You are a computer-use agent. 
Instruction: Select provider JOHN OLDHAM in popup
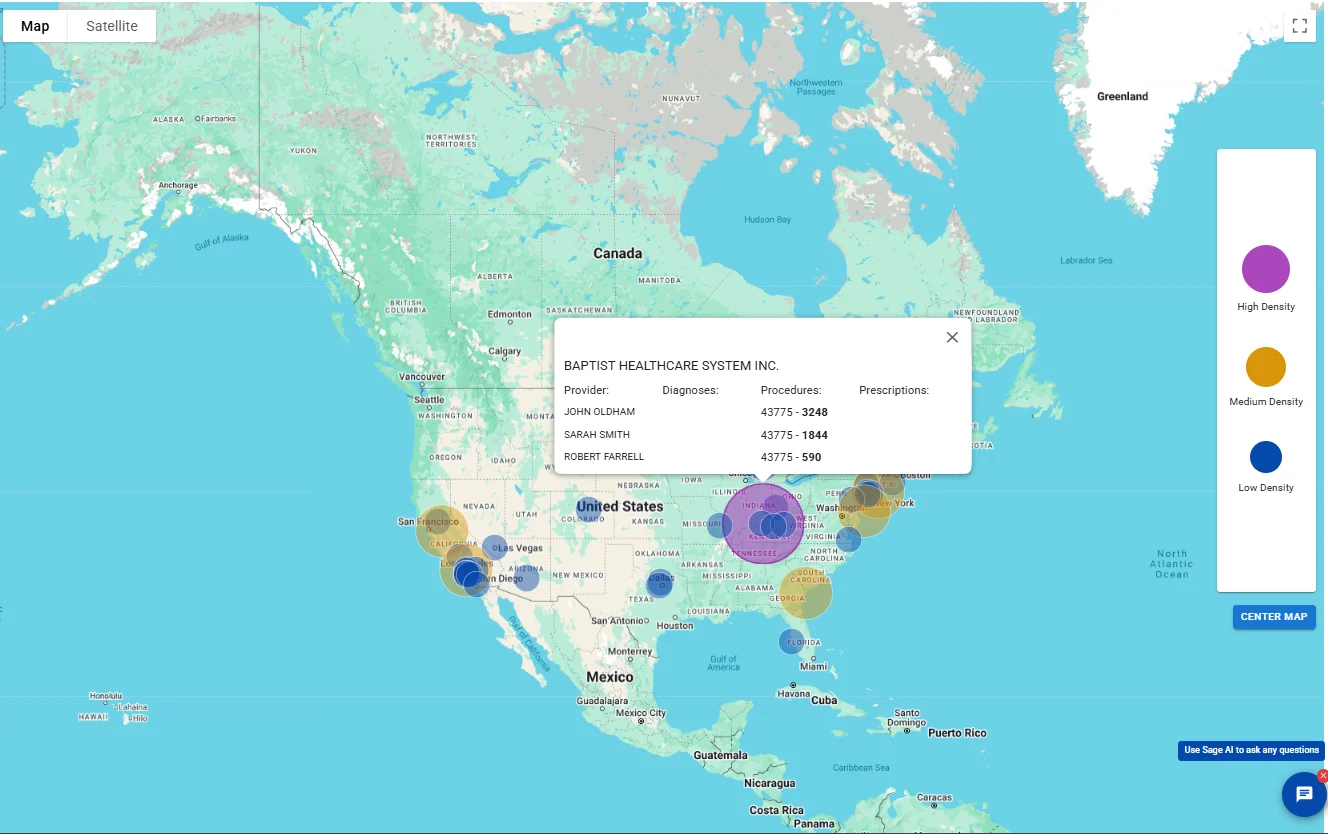[x=599, y=412]
